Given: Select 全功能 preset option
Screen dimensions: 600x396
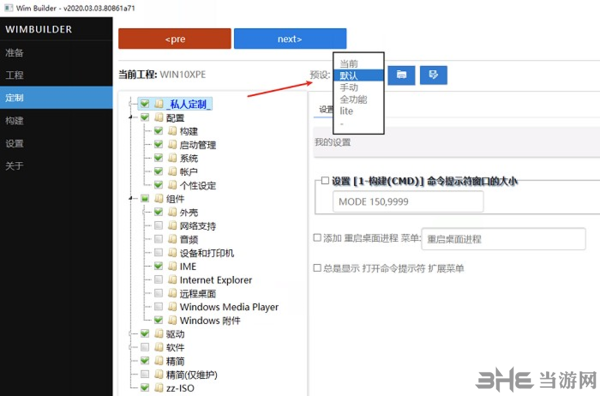Looking at the screenshot, I should (x=358, y=99).
